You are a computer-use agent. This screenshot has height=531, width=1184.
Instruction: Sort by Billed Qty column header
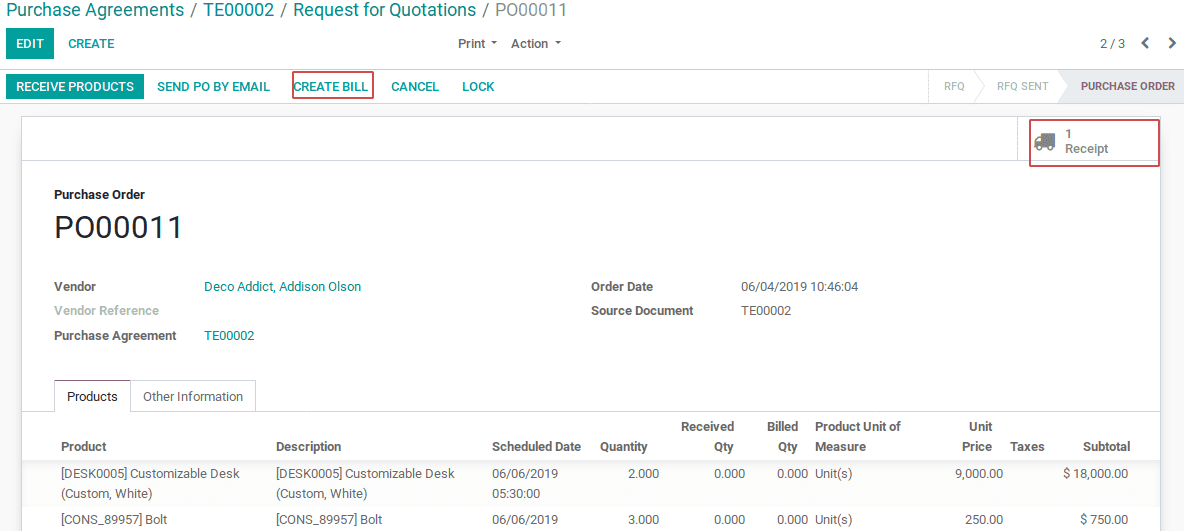[782, 437]
